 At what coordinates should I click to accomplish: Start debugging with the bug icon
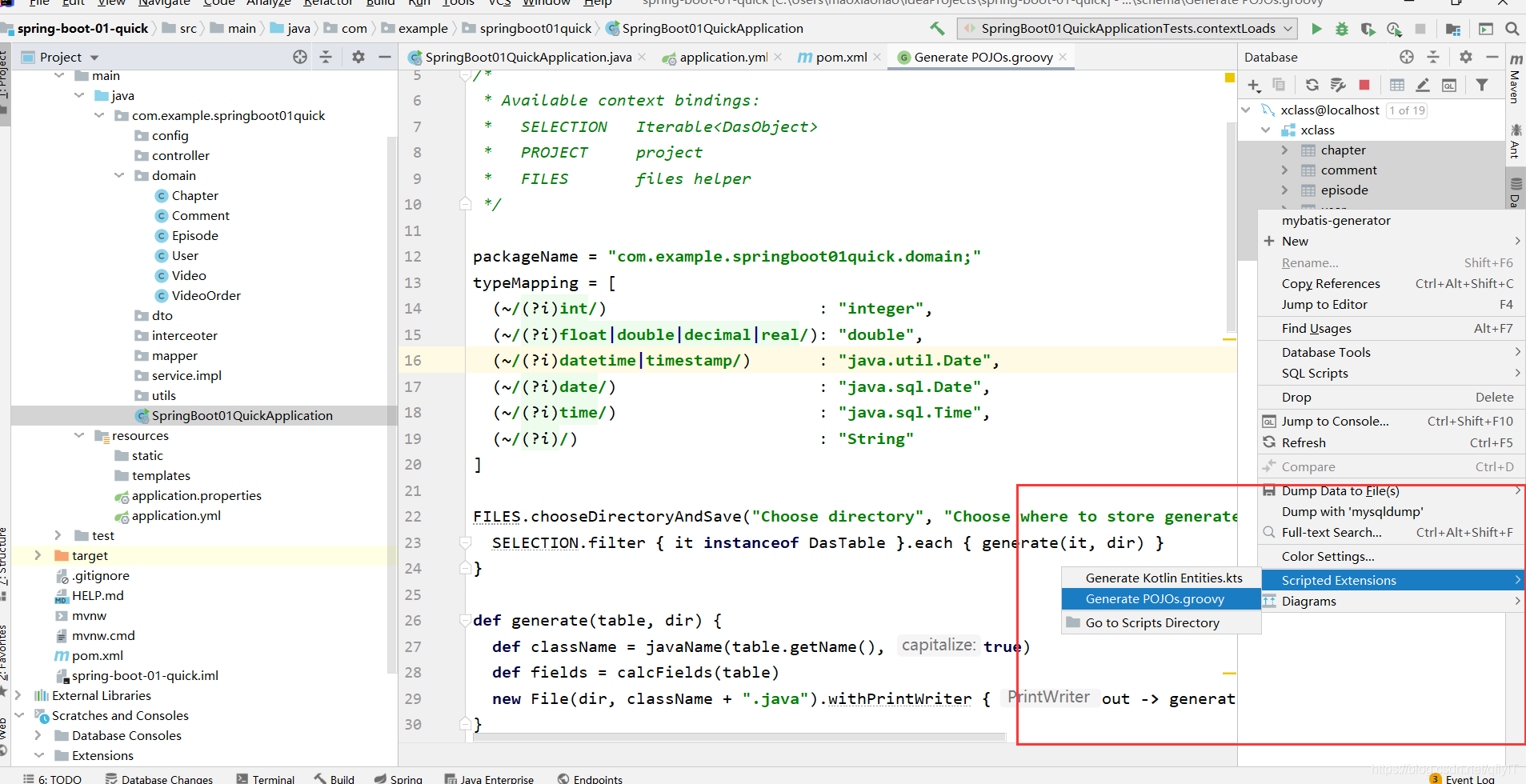coord(1342,29)
